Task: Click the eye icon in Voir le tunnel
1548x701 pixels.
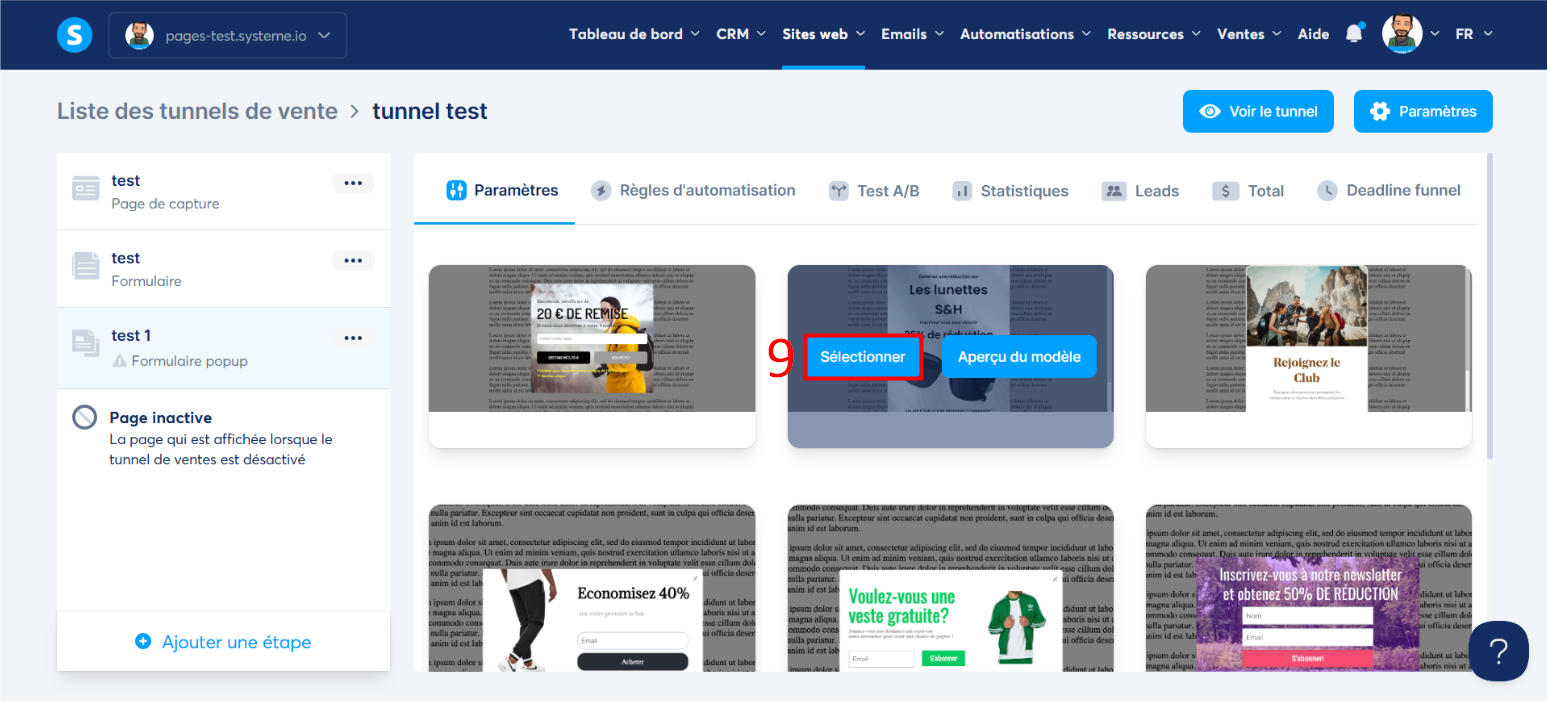Action: pyautogui.click(x=1210, y=111)
